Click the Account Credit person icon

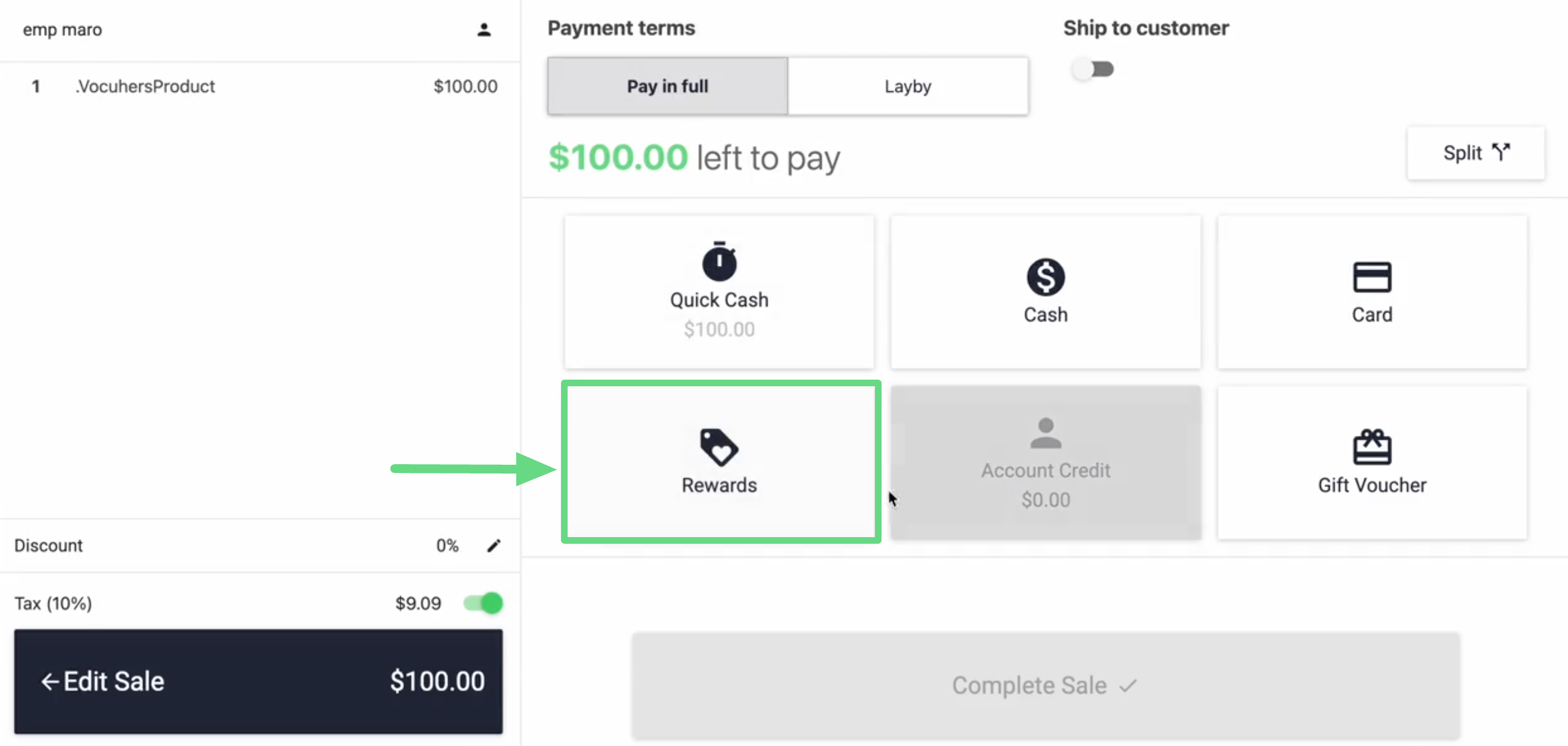click(1045, 433)
